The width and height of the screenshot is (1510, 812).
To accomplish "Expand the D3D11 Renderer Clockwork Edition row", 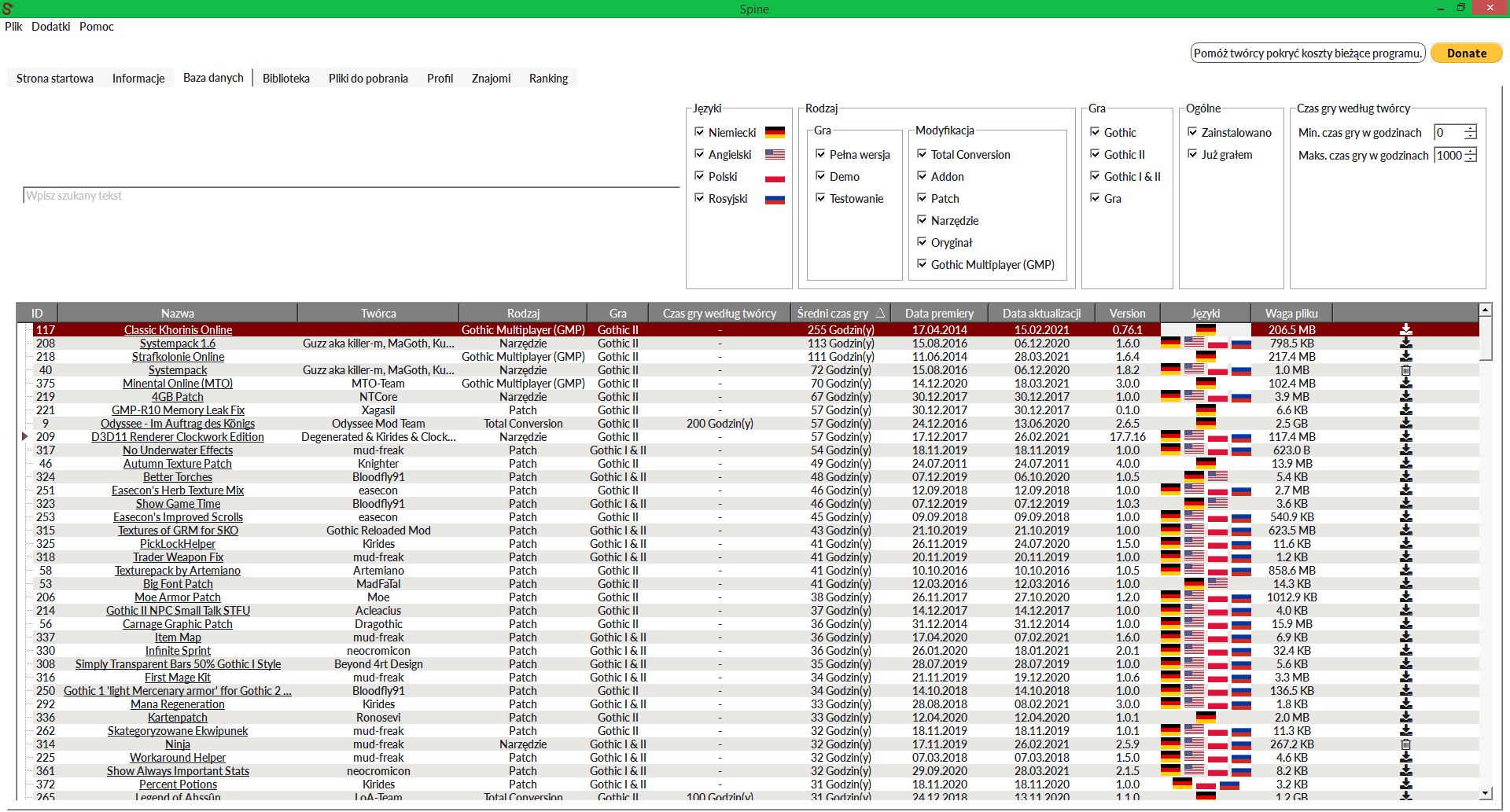I will tap(24, 437).
